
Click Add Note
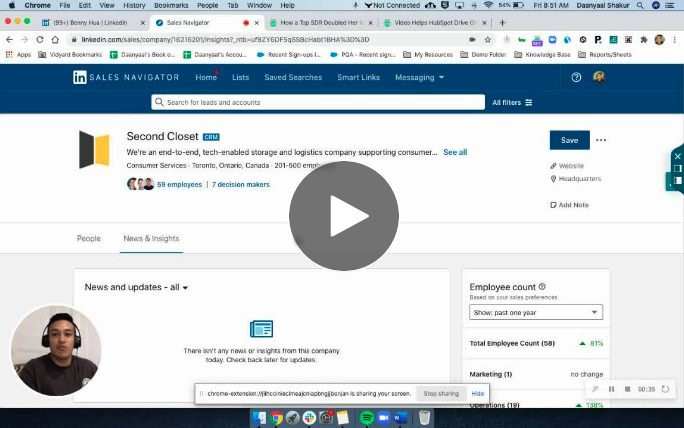coord(569,205)
